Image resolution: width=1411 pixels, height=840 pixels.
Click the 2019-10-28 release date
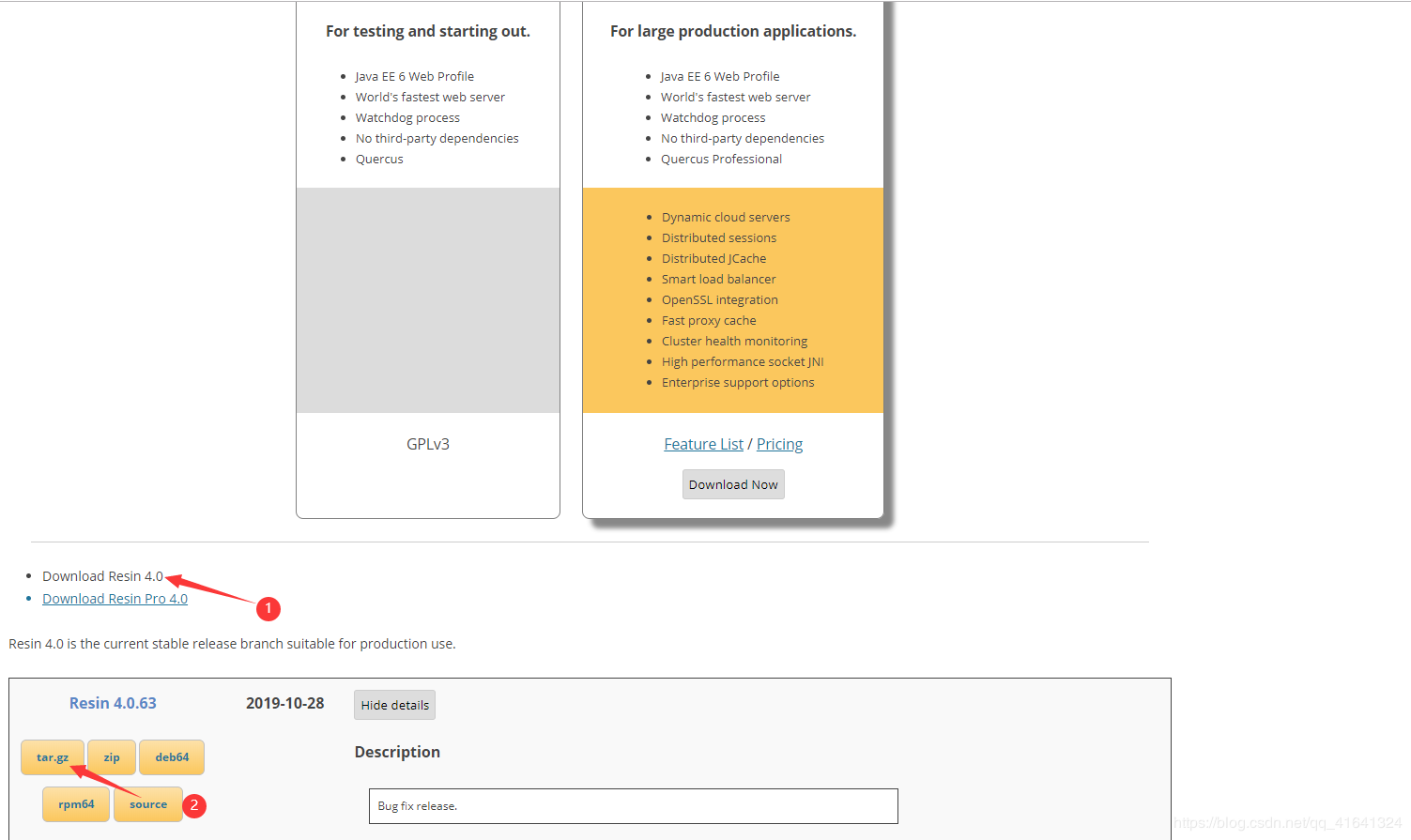coord(284,703)
